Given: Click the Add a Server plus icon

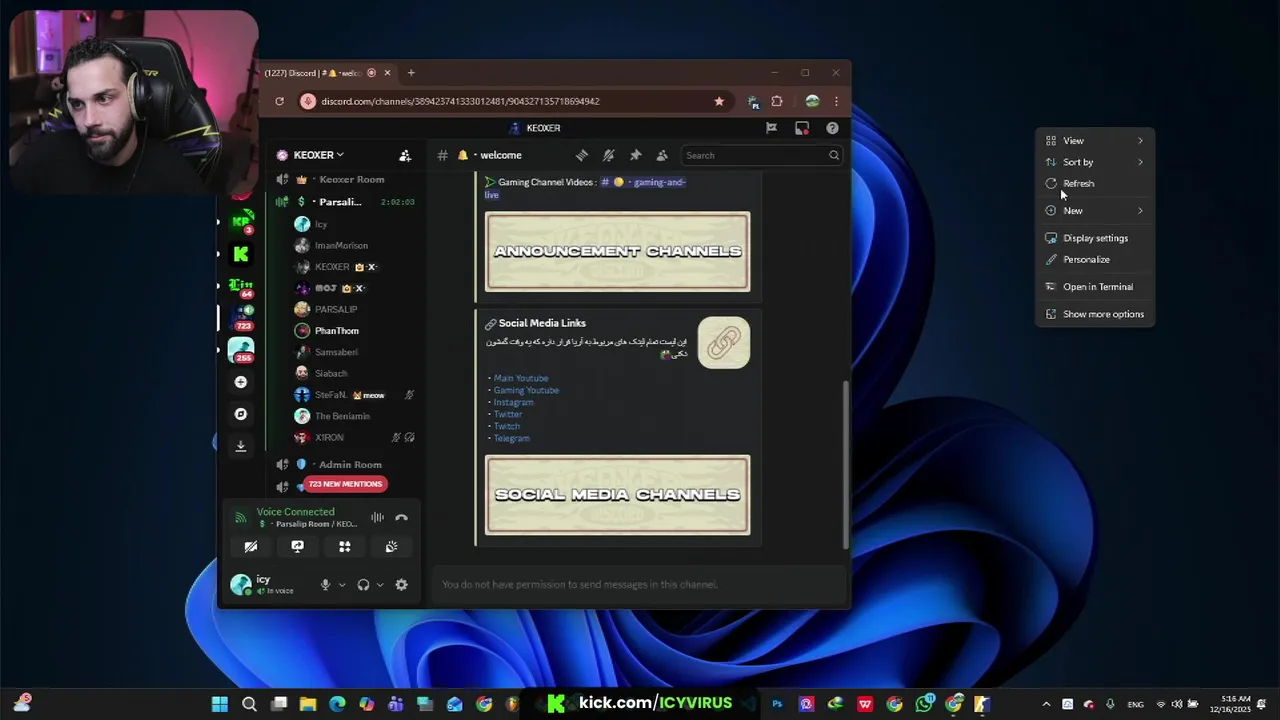Looking at the screenshot, I should pos(240,382).
